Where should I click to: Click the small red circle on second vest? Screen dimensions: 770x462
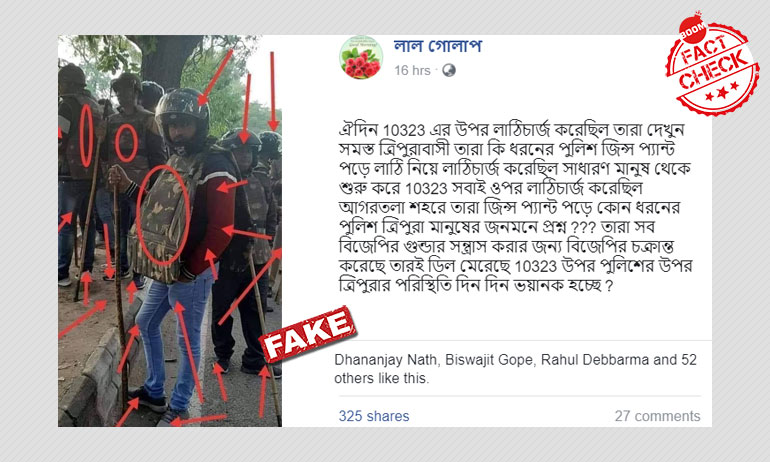(126, 143)
